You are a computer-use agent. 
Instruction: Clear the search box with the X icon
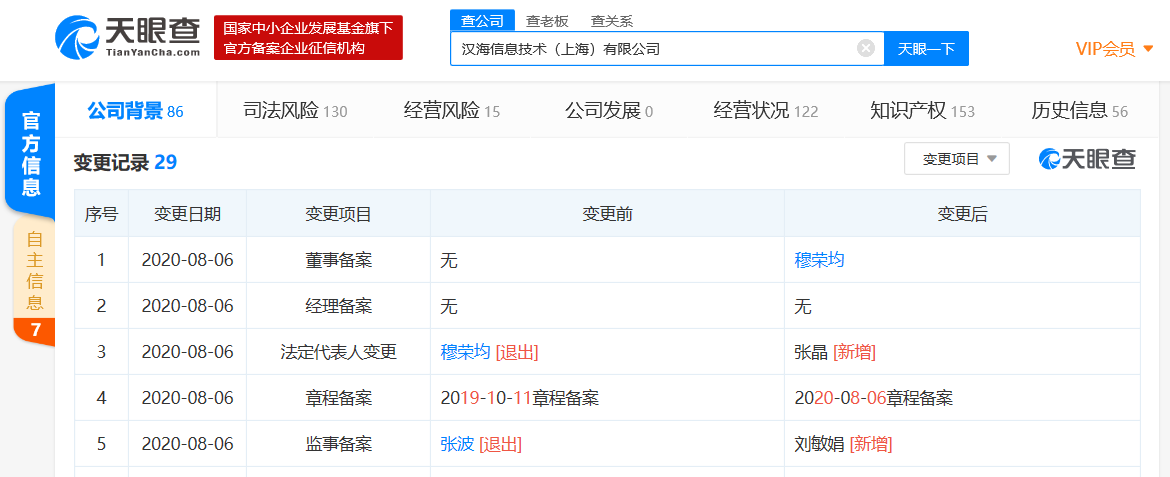pos(866,48)
